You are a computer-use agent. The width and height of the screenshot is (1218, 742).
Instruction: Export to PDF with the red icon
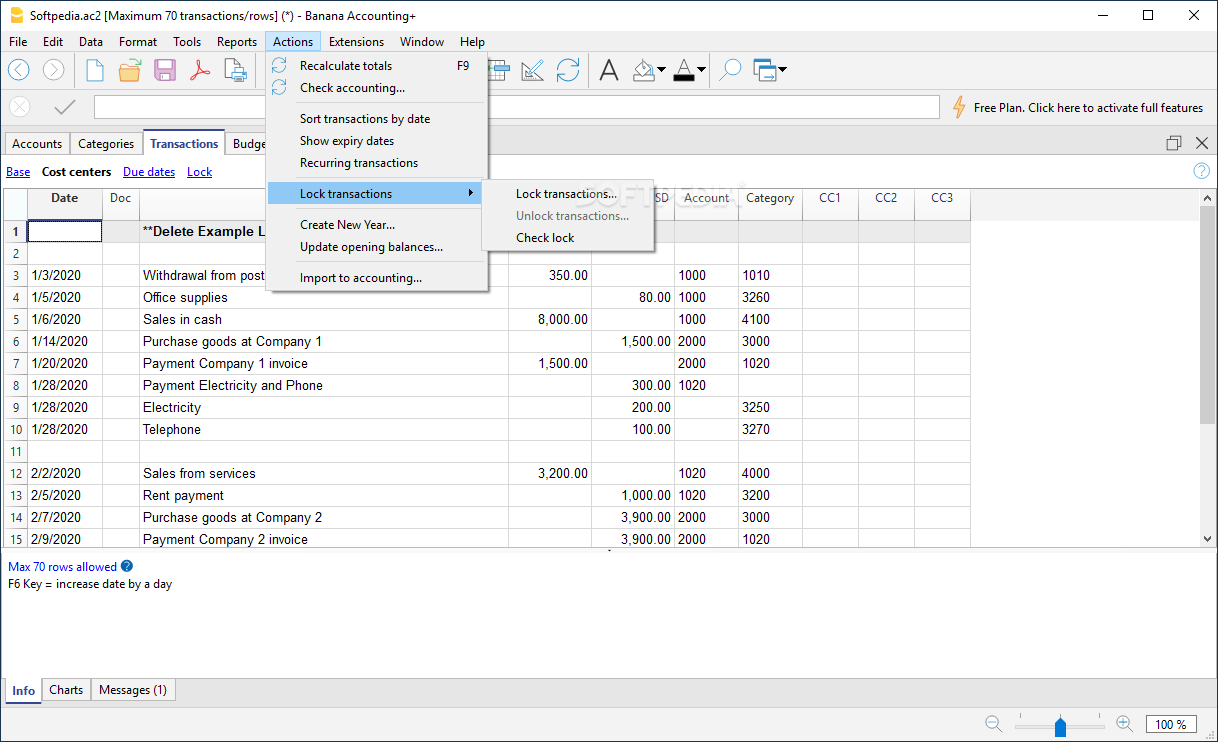(200, 70)
